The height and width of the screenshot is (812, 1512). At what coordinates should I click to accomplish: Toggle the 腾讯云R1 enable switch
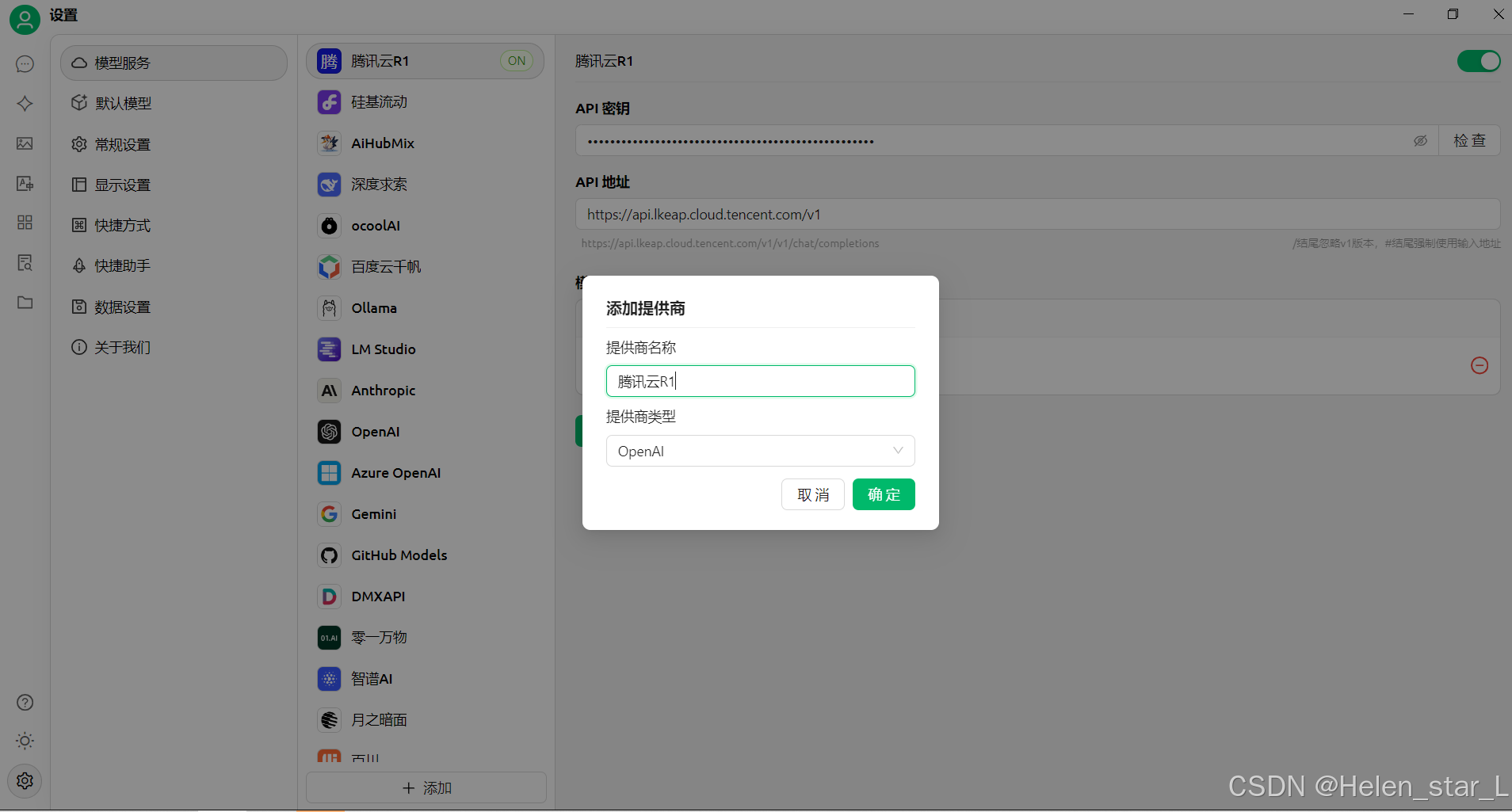[x=1479, y=61]
